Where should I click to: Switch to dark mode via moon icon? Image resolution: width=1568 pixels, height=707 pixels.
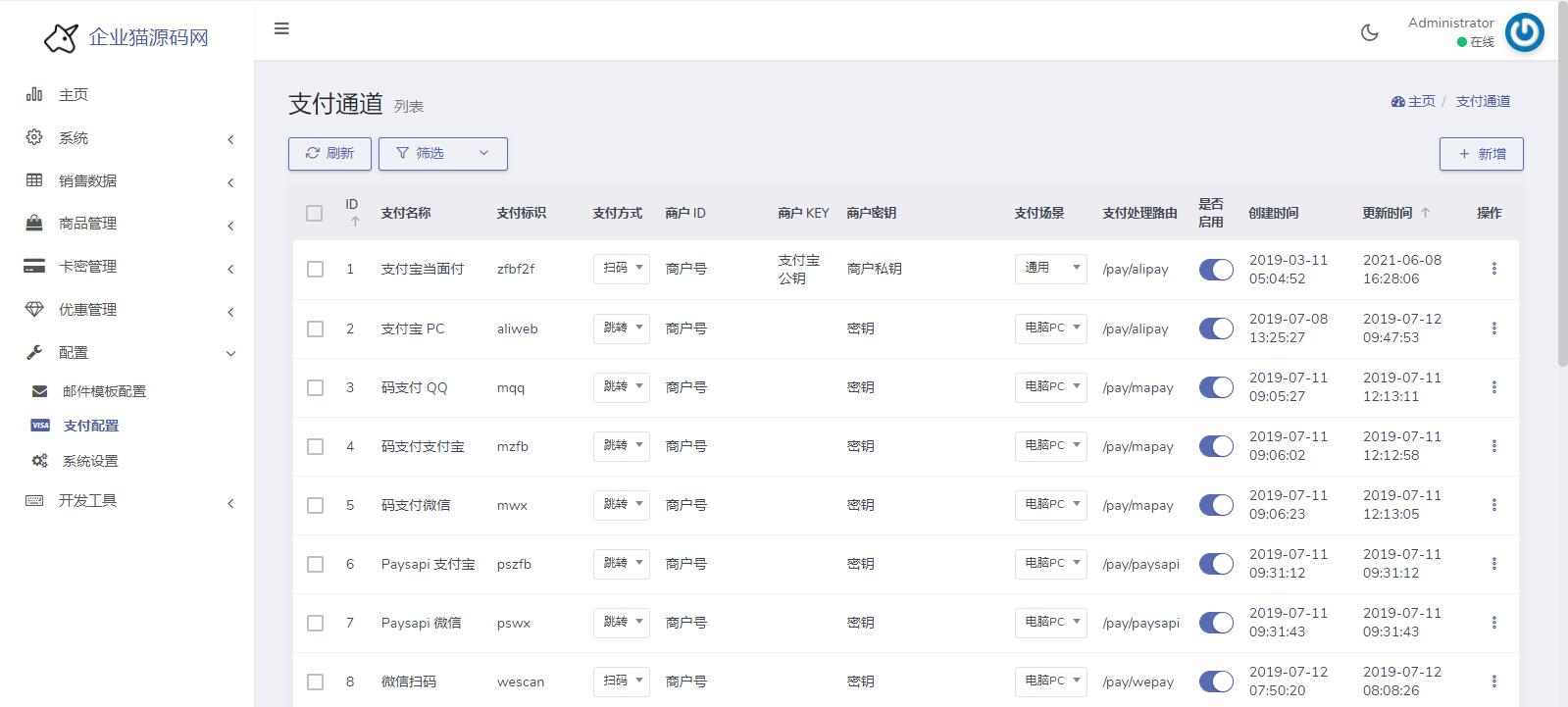[1370, 32]
